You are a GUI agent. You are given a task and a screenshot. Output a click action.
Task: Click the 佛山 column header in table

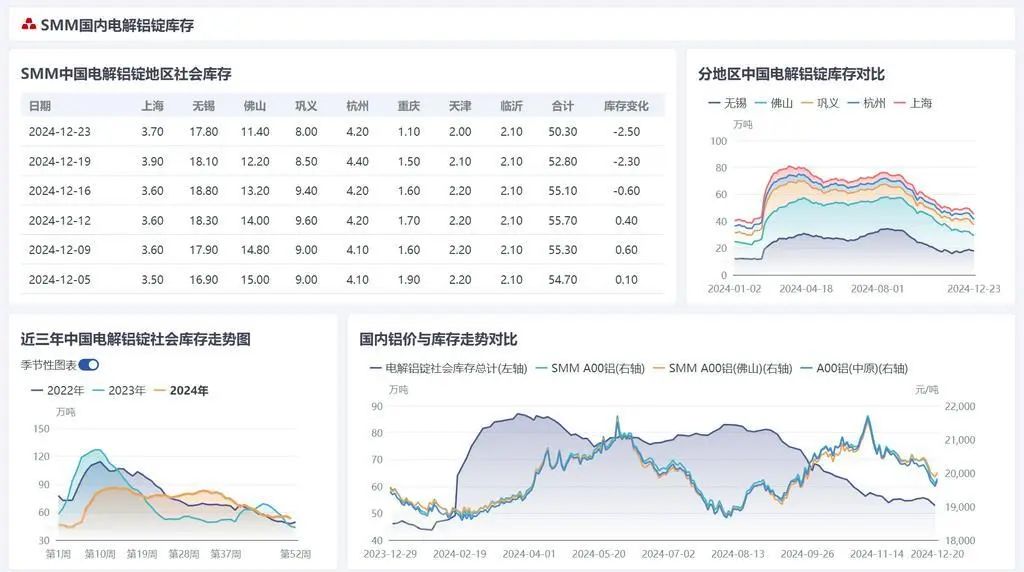[255, 106]
